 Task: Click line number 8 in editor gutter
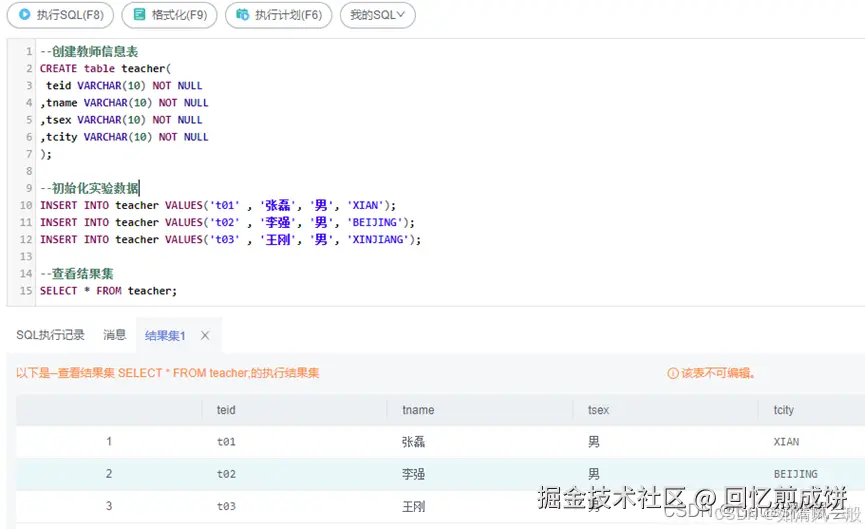tap(29, 171)
